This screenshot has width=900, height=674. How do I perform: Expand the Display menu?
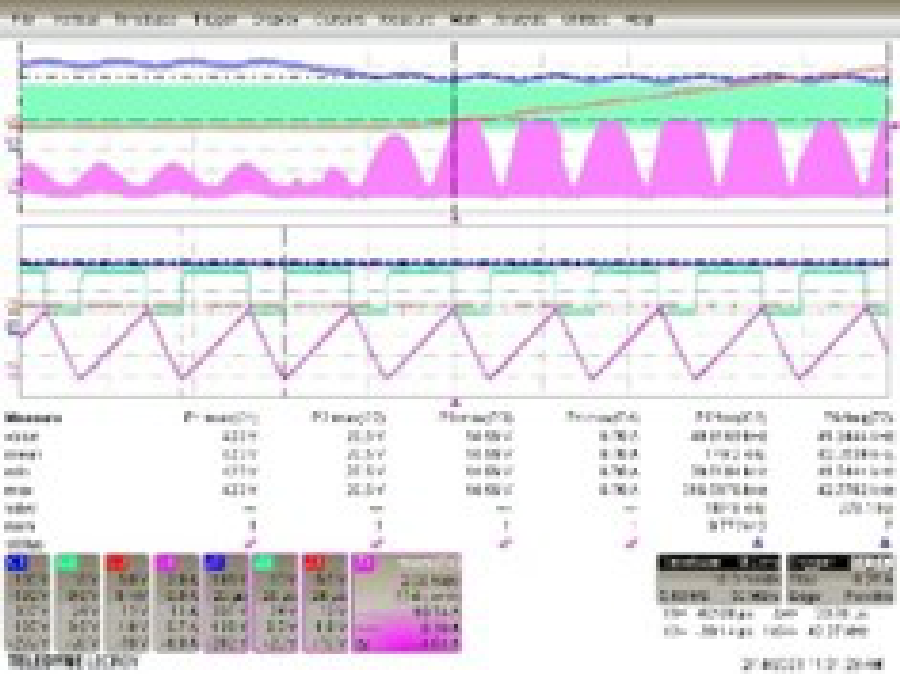click(x=274, y=19)
